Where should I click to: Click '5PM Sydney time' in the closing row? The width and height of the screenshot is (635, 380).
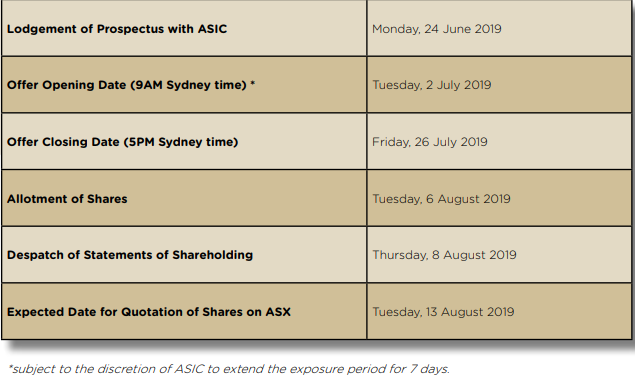pos(181,142)
